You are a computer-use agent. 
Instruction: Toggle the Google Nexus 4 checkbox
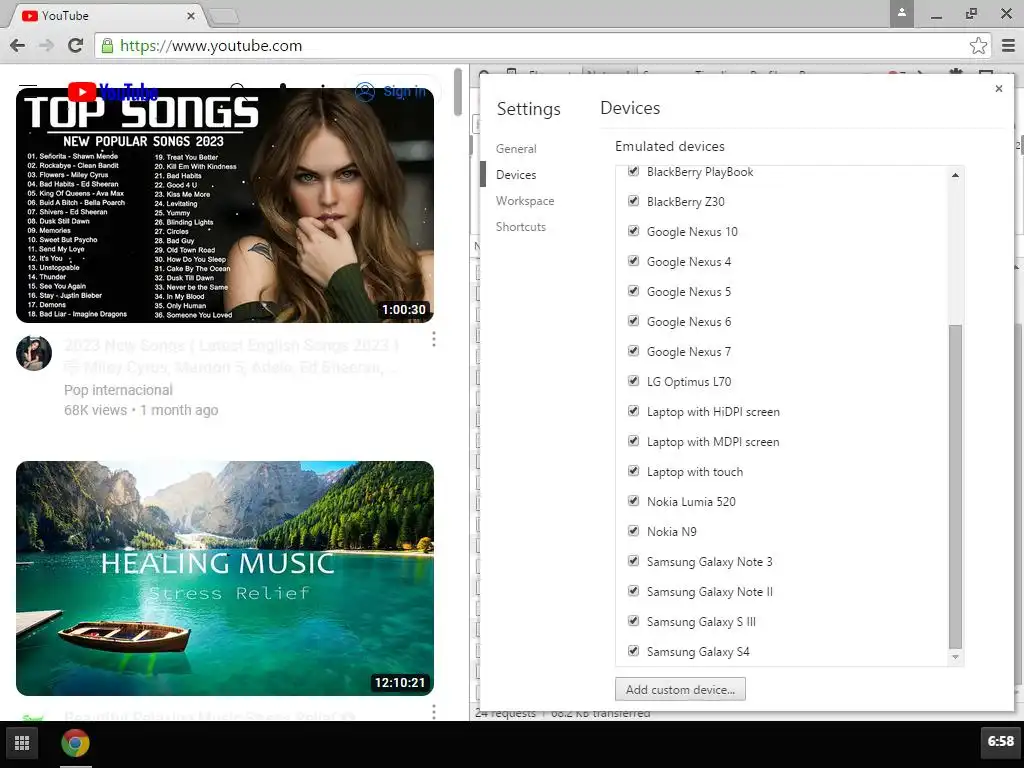[x=633, y=261]
